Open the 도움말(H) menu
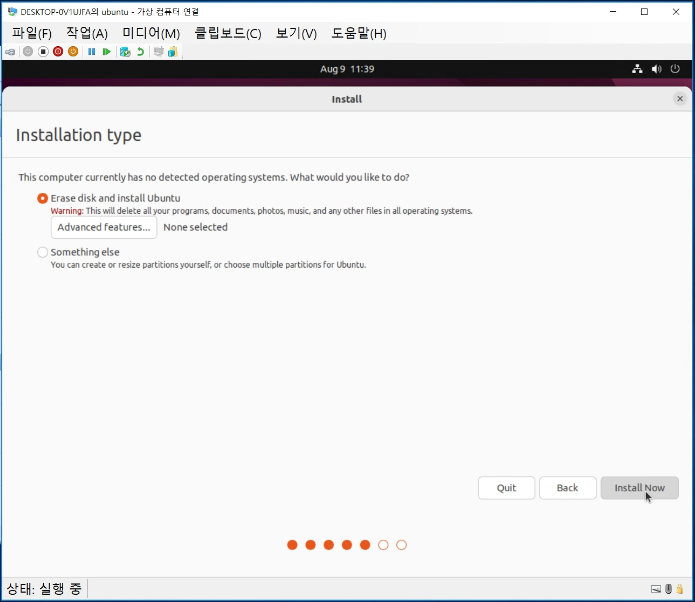695x602 pixels. (359, 33)
